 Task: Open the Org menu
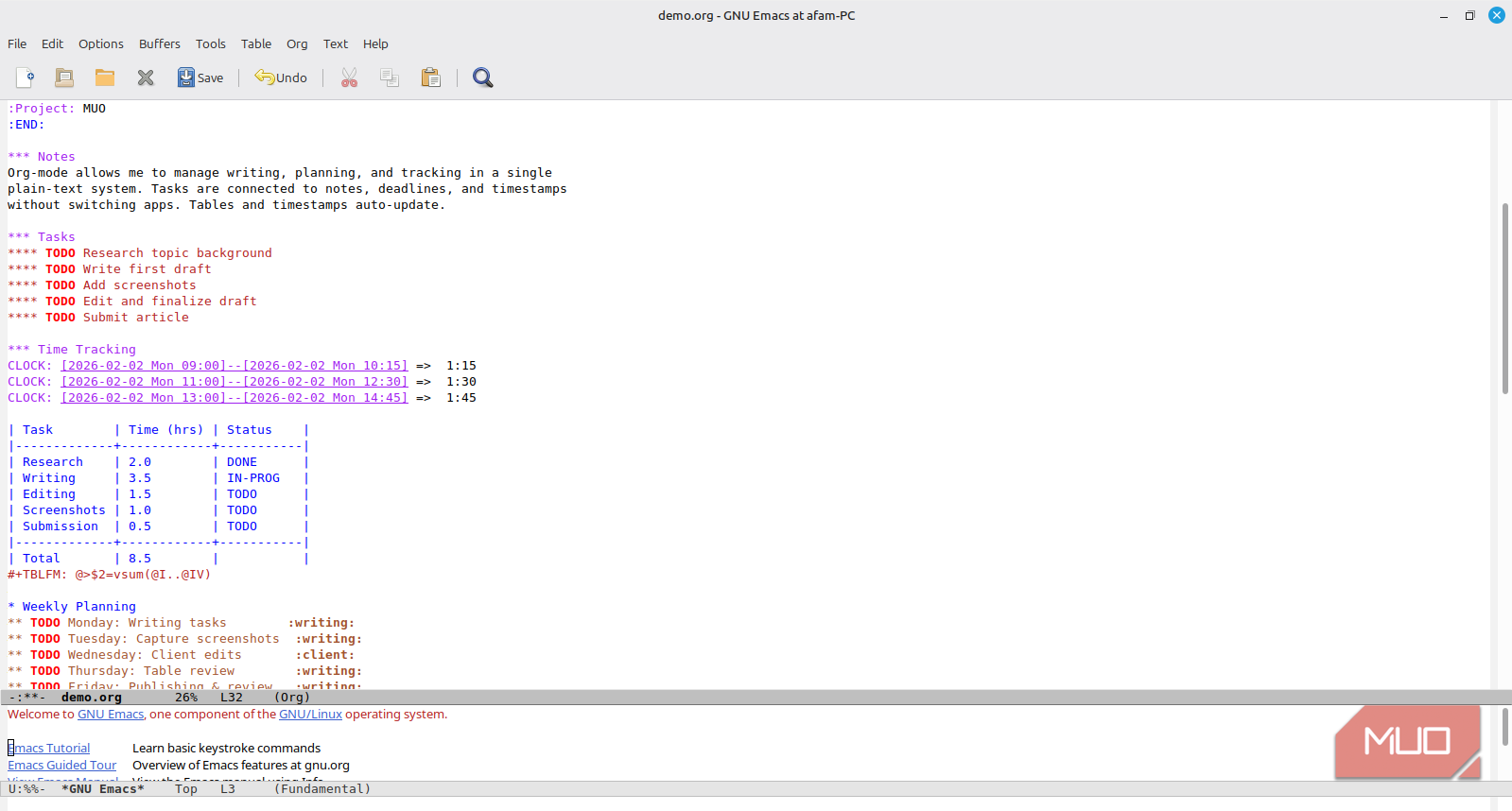[297, 43]
